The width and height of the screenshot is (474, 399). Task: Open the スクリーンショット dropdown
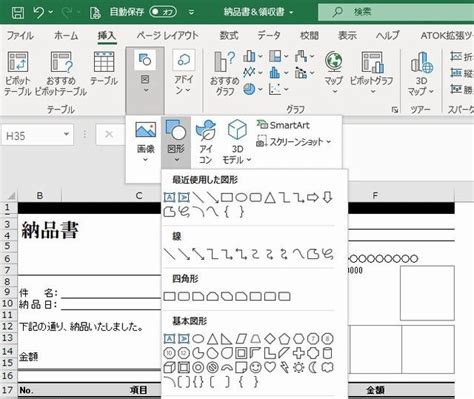click(x=294, y=142)
